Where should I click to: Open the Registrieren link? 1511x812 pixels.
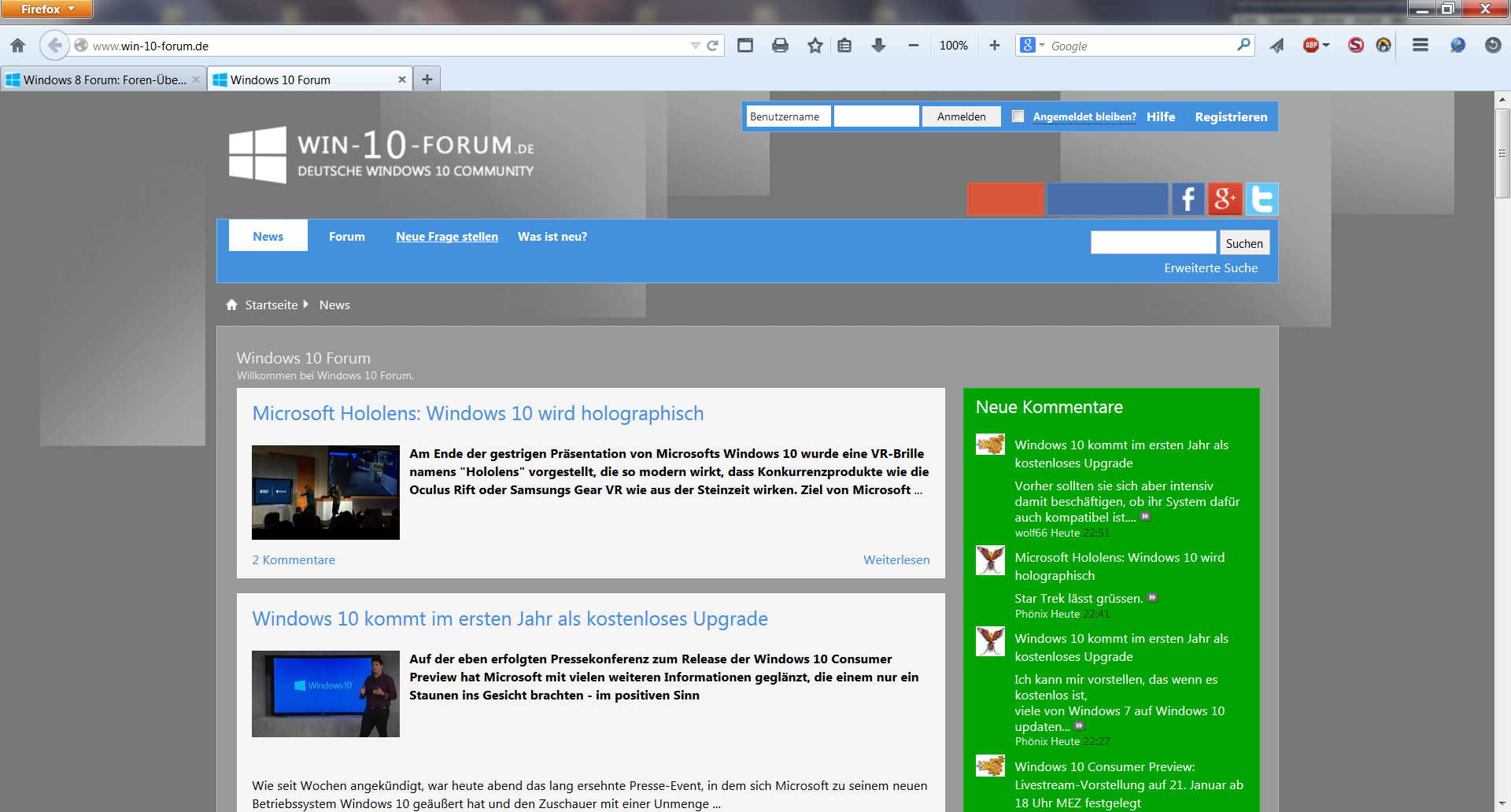(x=1231, y=116)
